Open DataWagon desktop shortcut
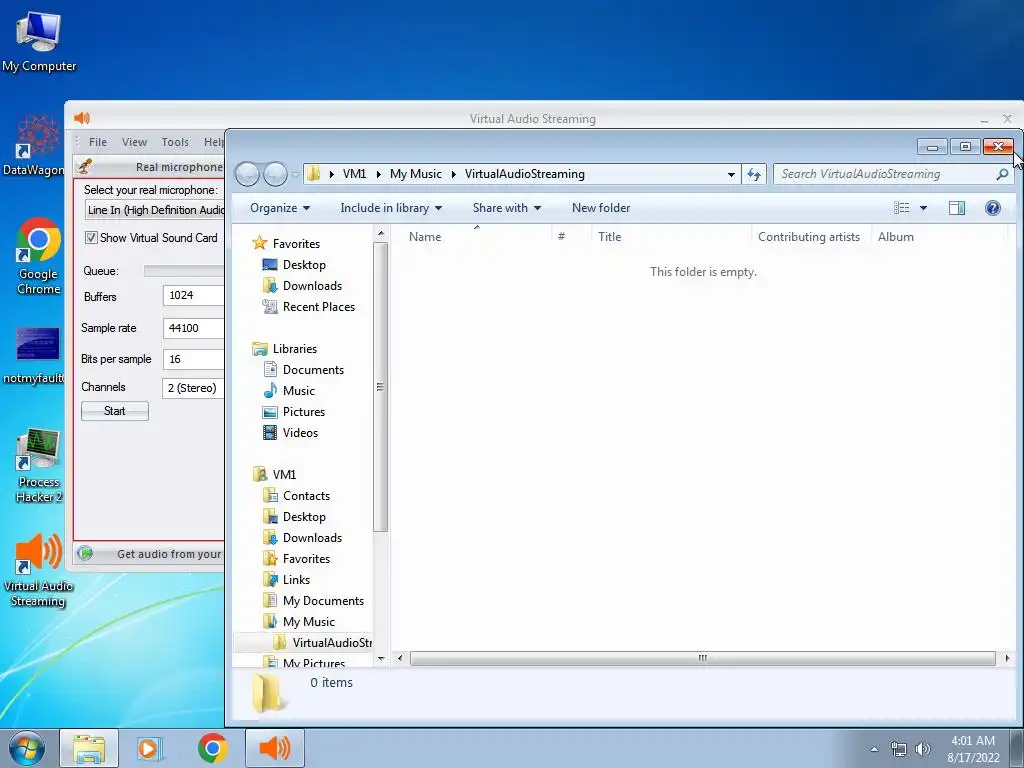Image resolution: width=1024 pixels, height=768 pixels. (34, 146)
